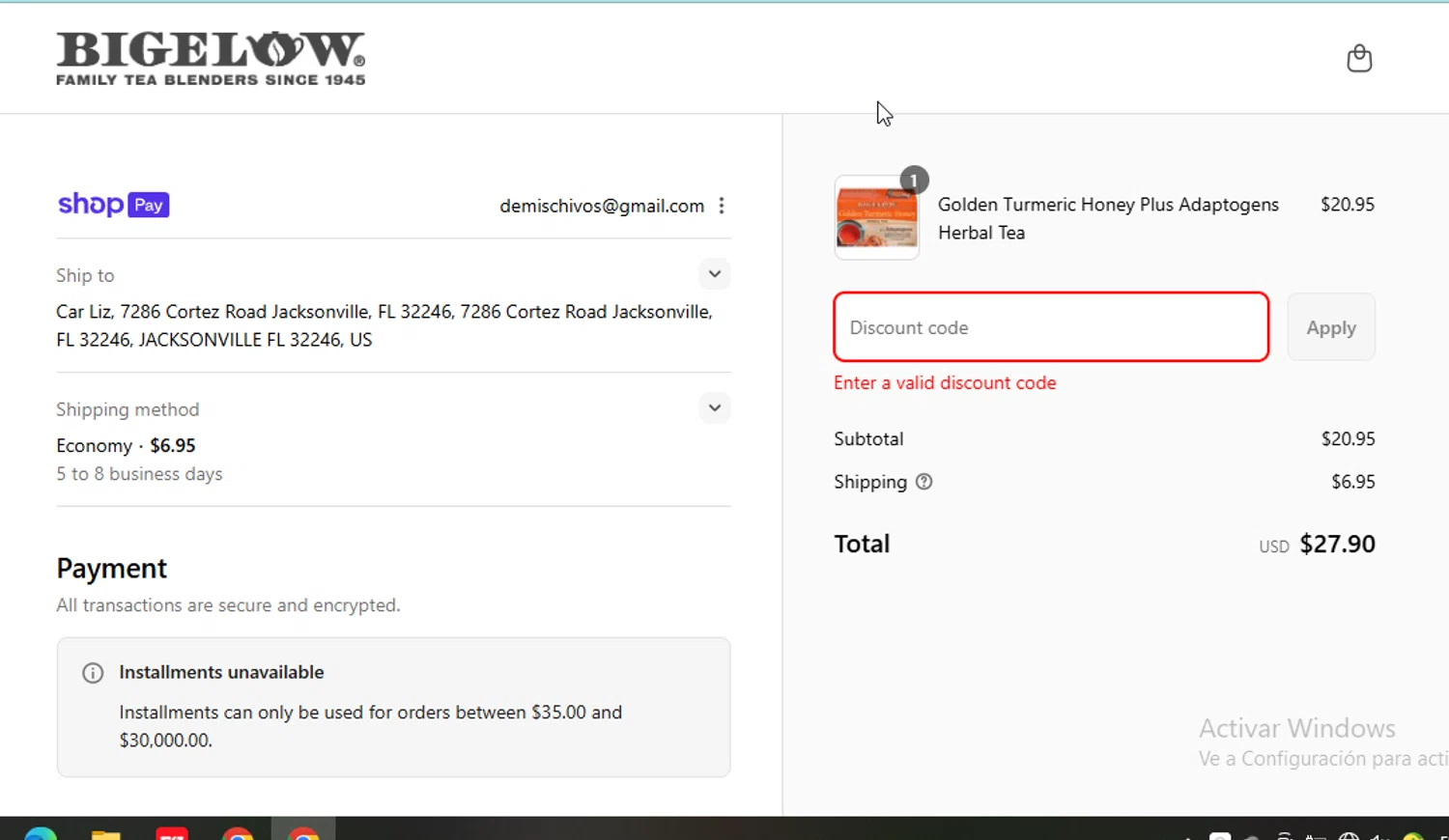This screenshot has height=840, width=1449.
Task: Click the Total label in order summary
Action: tap(862, 545)
